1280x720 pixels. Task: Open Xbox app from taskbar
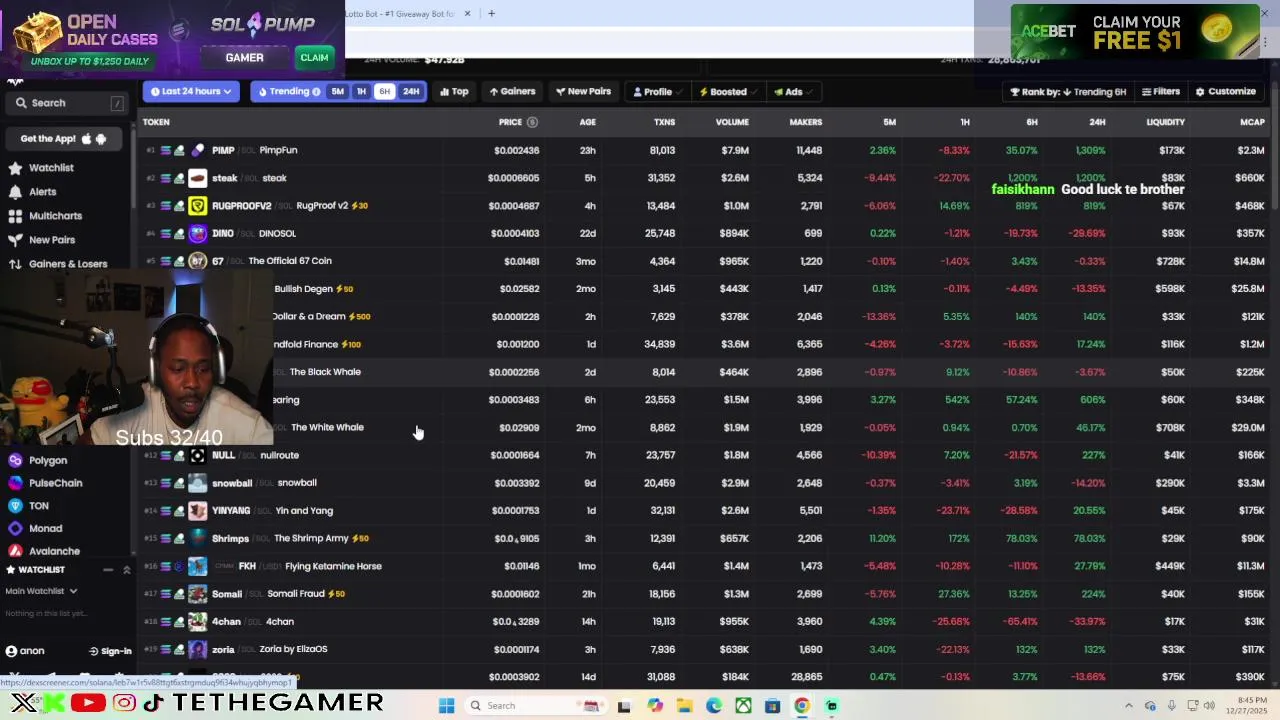[743, 706]
